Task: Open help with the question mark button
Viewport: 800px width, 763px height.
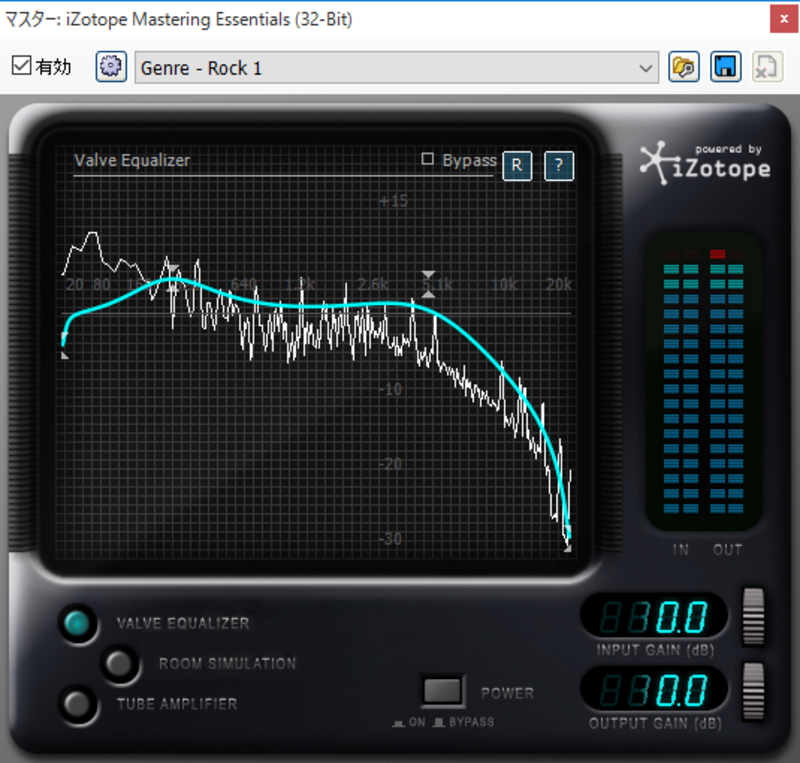Action: pos(559,165)
